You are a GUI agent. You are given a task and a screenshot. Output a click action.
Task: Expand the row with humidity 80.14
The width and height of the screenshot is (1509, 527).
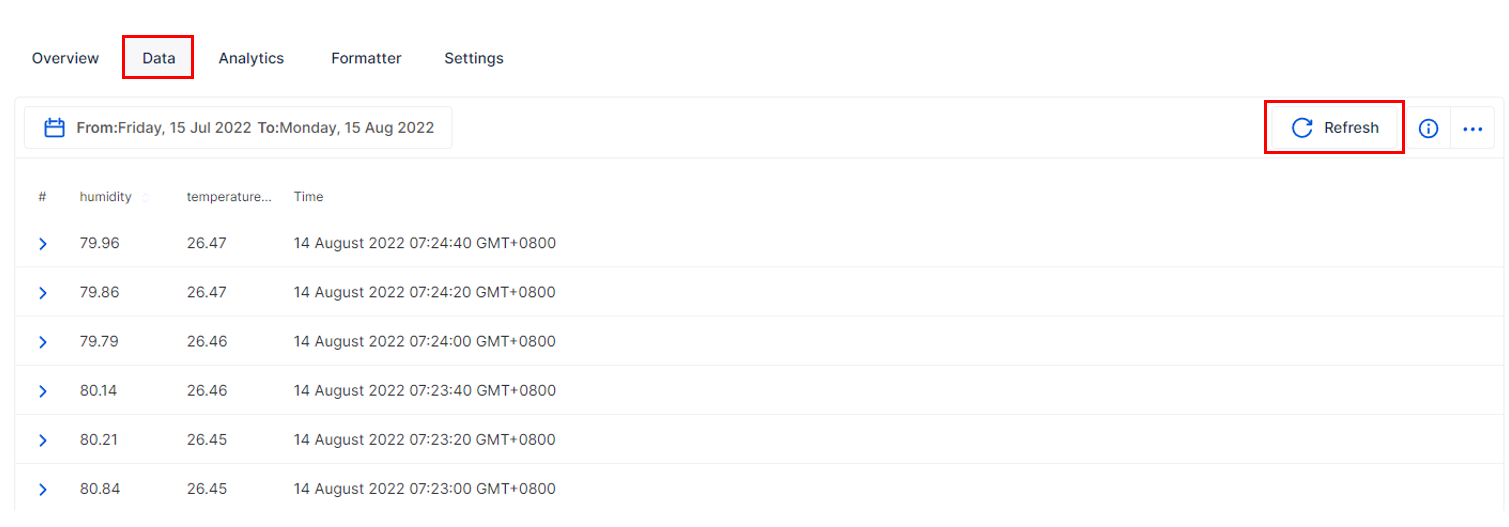[x=43, y=391]
